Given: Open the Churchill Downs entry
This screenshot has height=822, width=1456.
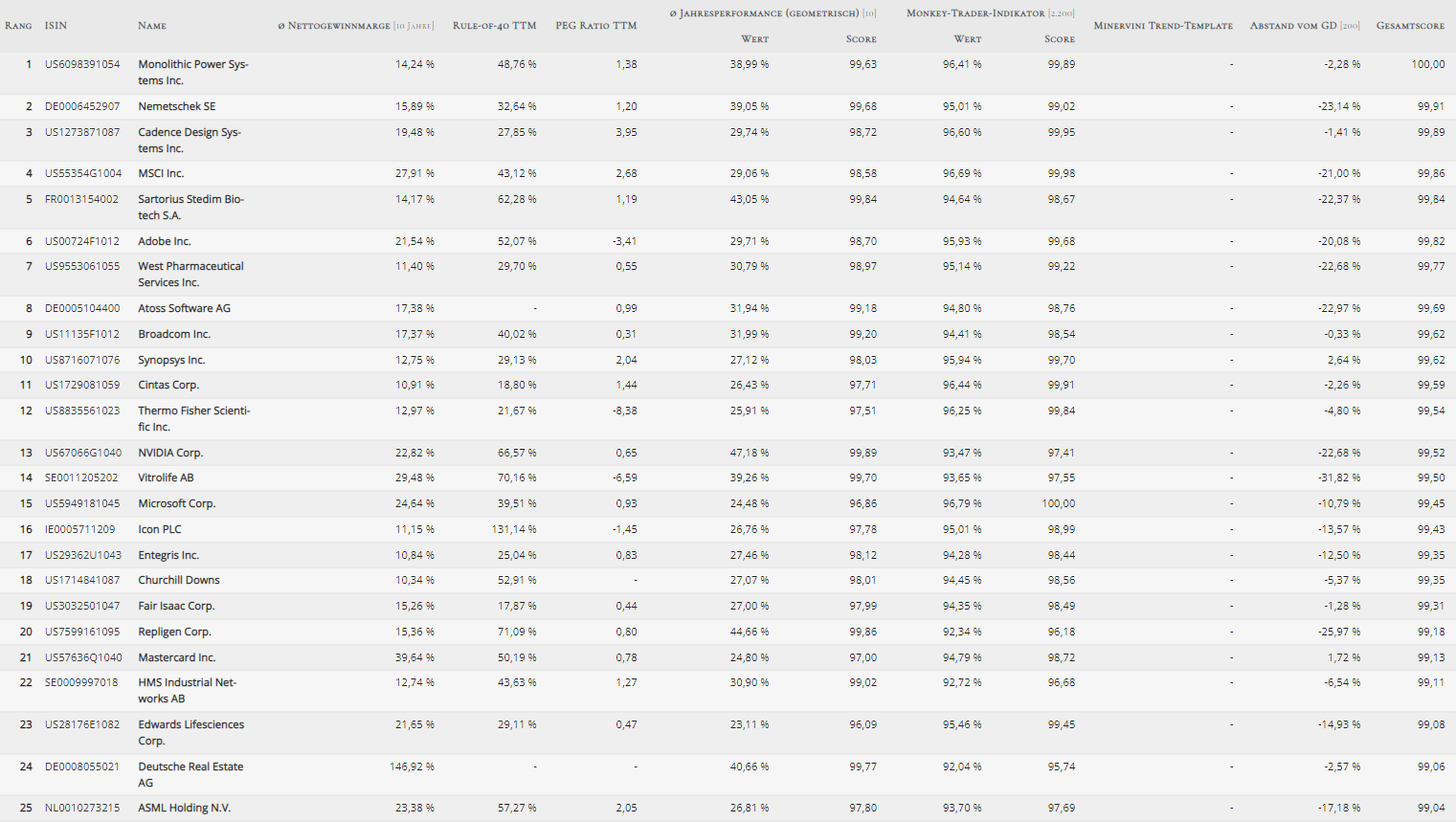Looking at the screenshot, I should tap(179, 580).
